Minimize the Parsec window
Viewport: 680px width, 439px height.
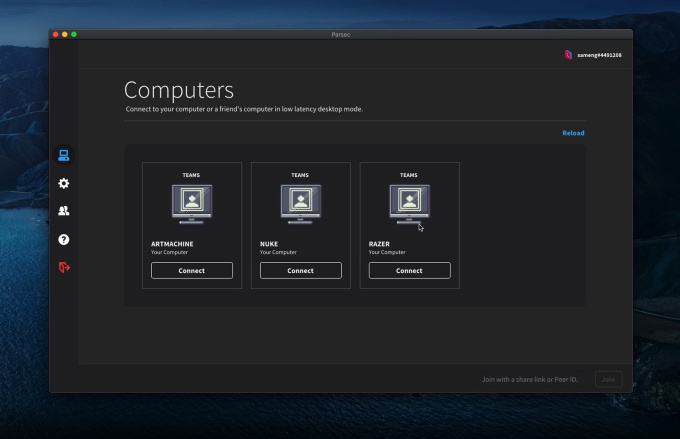pos(65,35)
